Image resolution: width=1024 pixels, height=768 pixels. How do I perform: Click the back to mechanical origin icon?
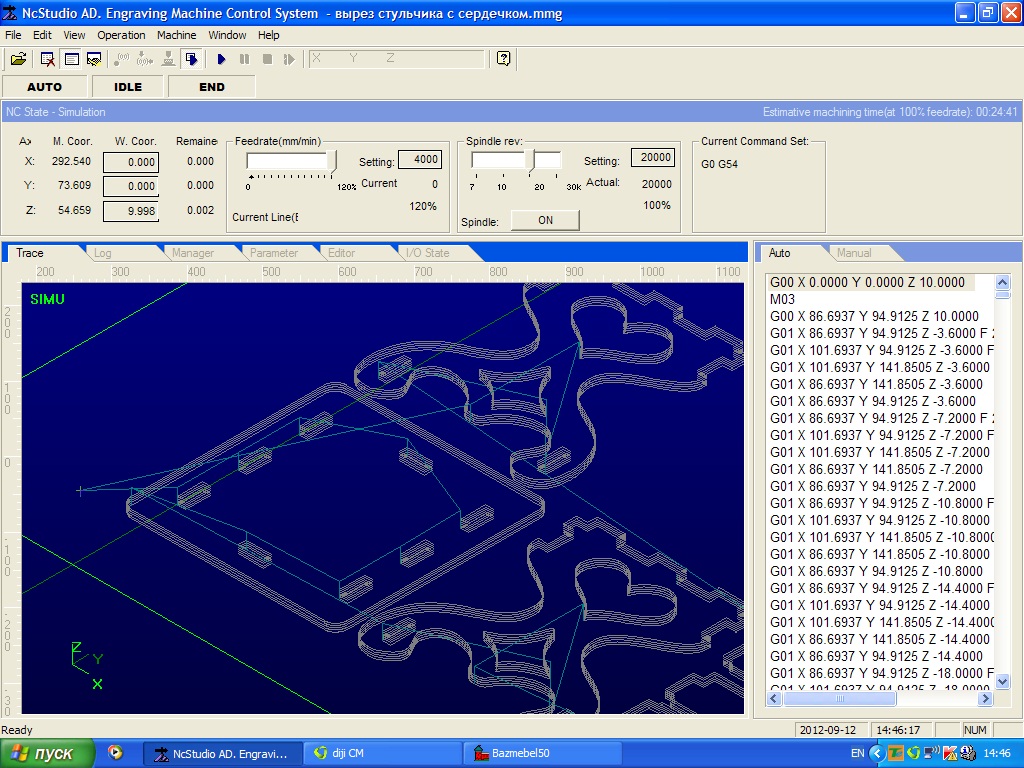[x=121, y=59]
